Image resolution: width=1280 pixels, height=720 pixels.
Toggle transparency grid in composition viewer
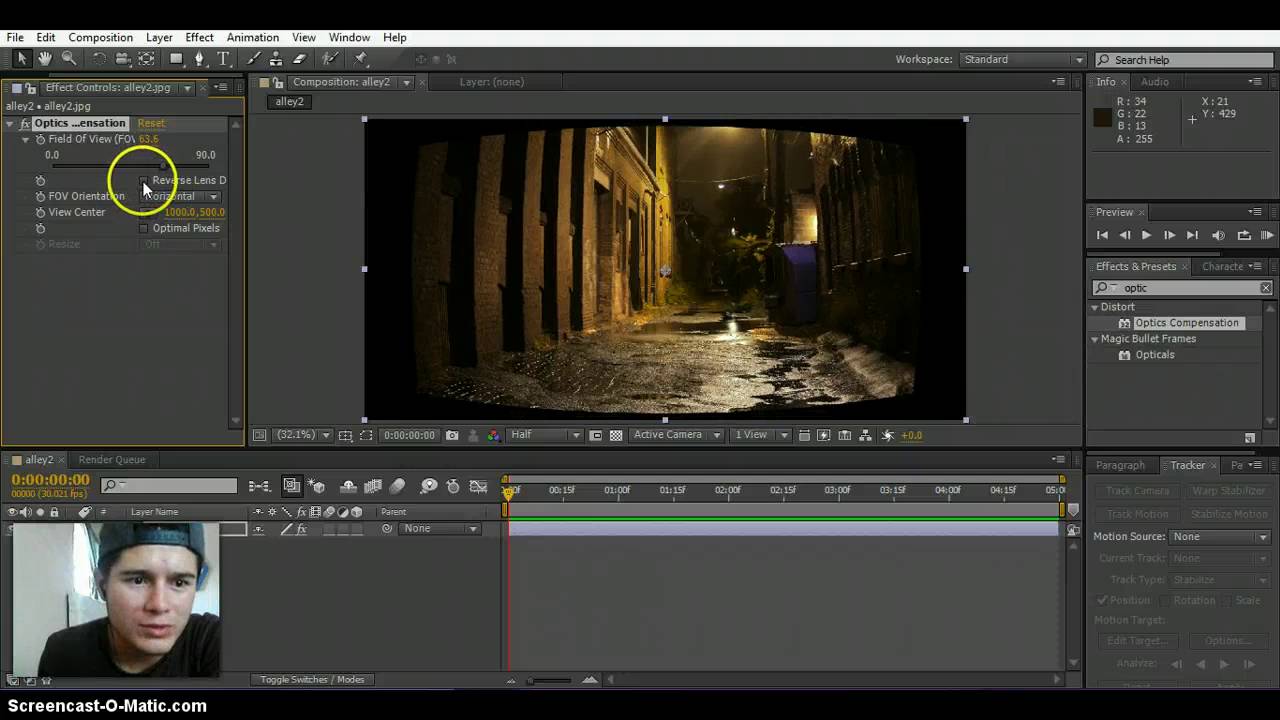616,435
